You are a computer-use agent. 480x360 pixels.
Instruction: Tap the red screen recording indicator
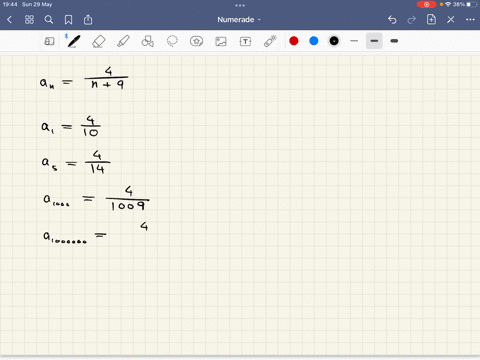(x=426, y=4)
